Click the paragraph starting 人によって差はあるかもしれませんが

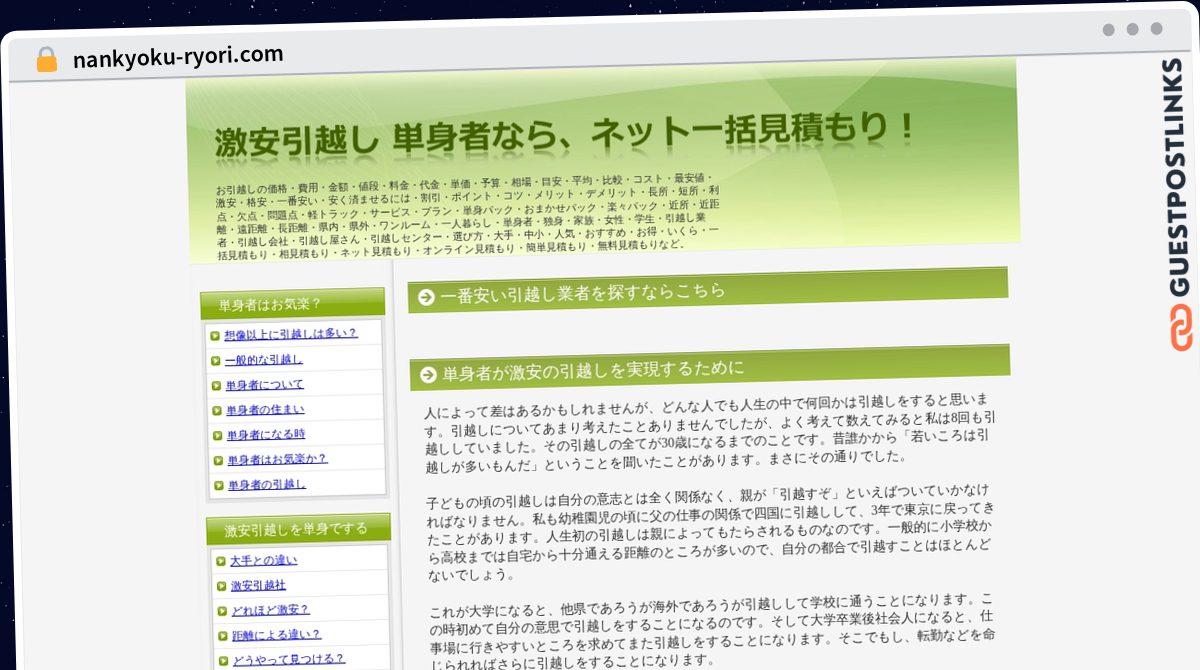point(711,431)
